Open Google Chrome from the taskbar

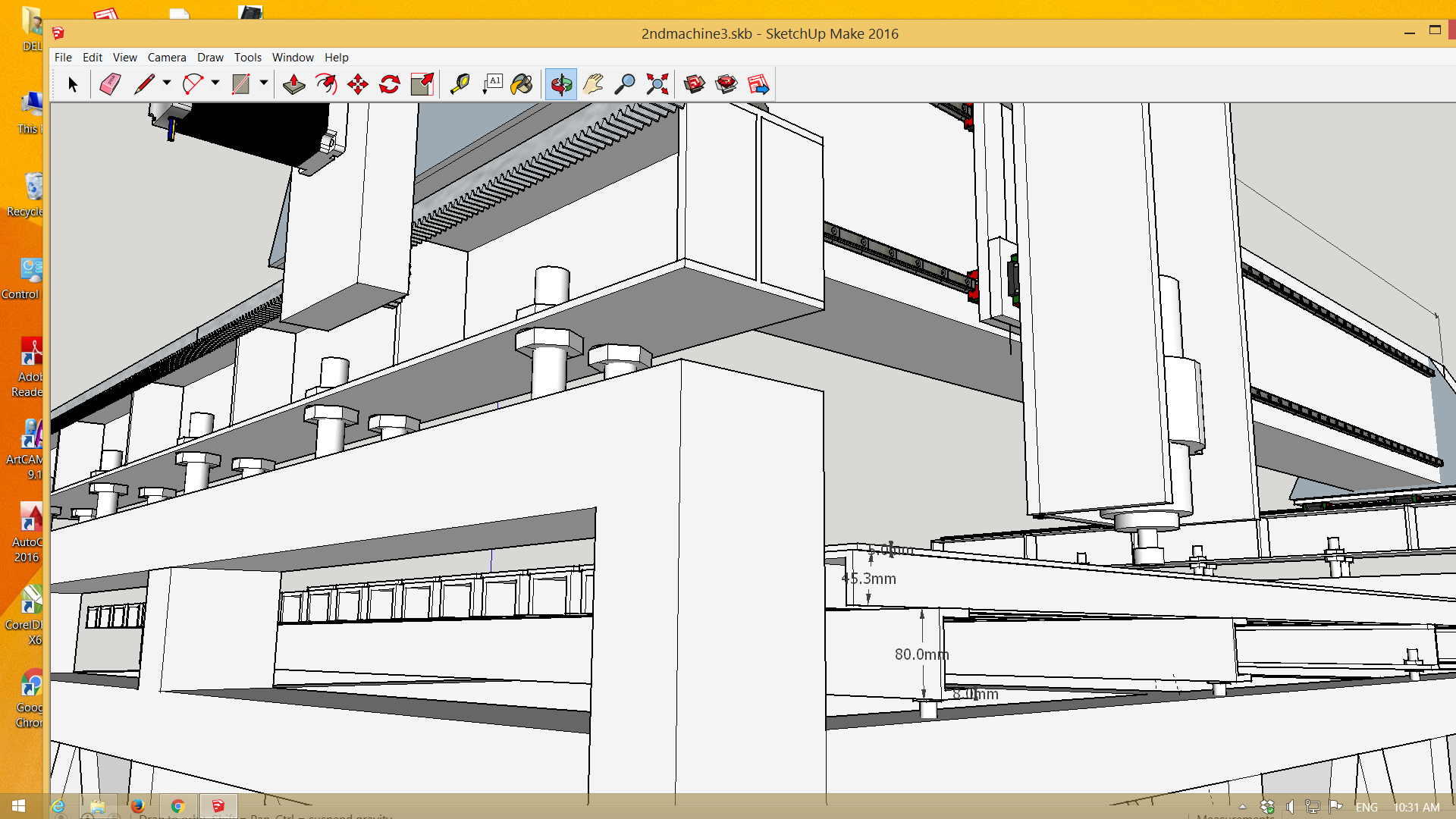[177, 806]
